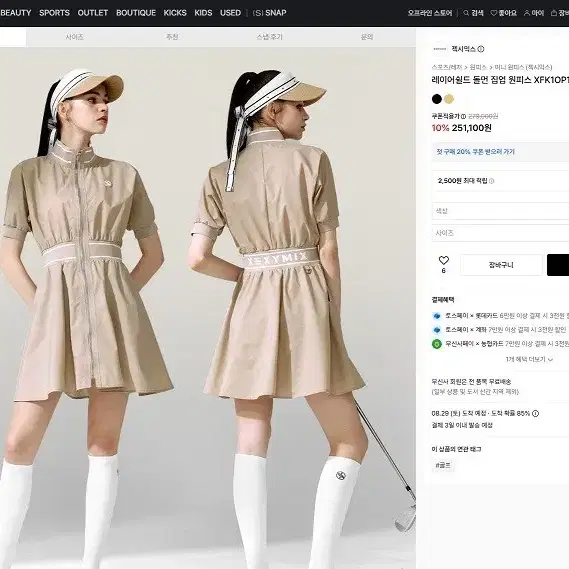Click the info icon next to 젝시믹스 brand
569x569 pixels.
pyautogui.click(x=481, y=49)
